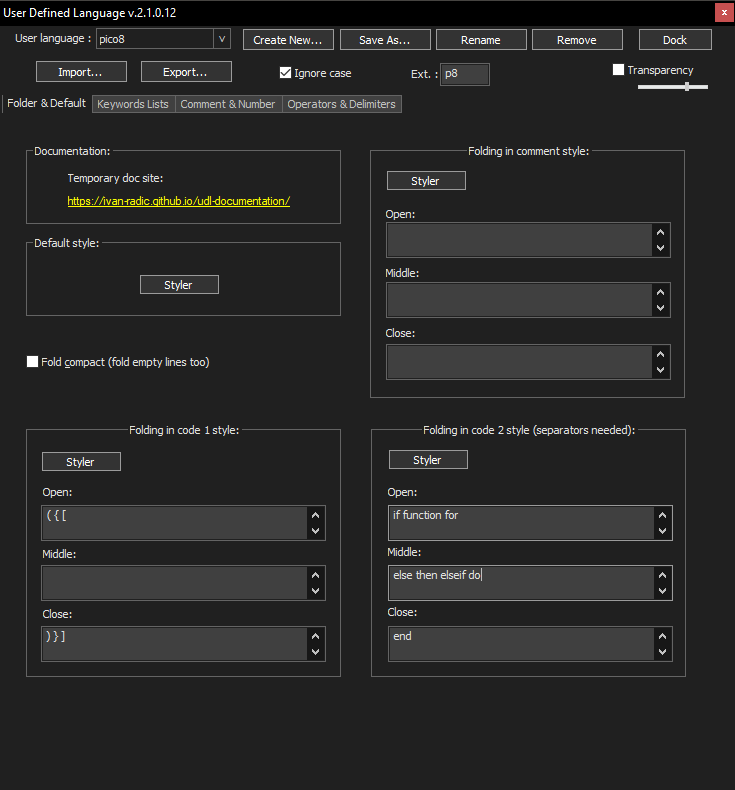Export the language definition
The height and width of the screenshot is (790, 735).
pyautogui.click(x=186, y=72)
